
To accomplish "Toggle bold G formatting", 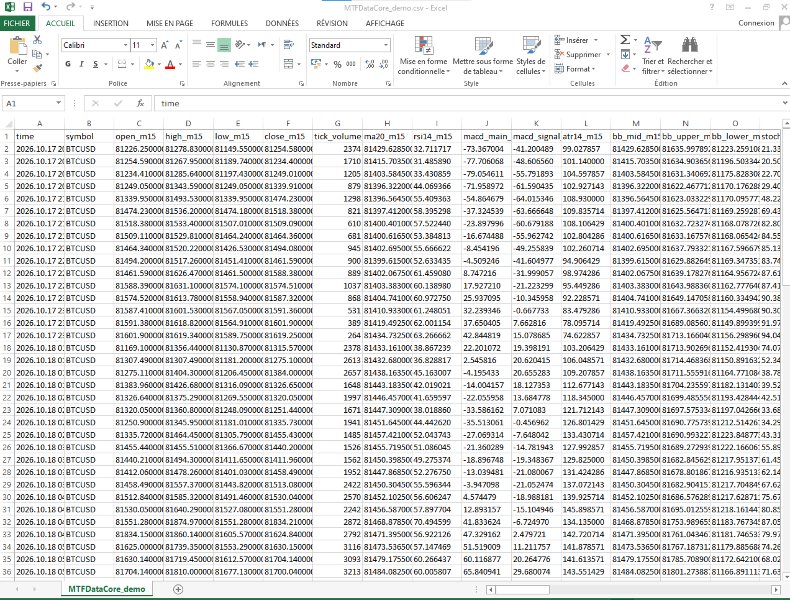I will pyautogui.click(x=68, y=64).
